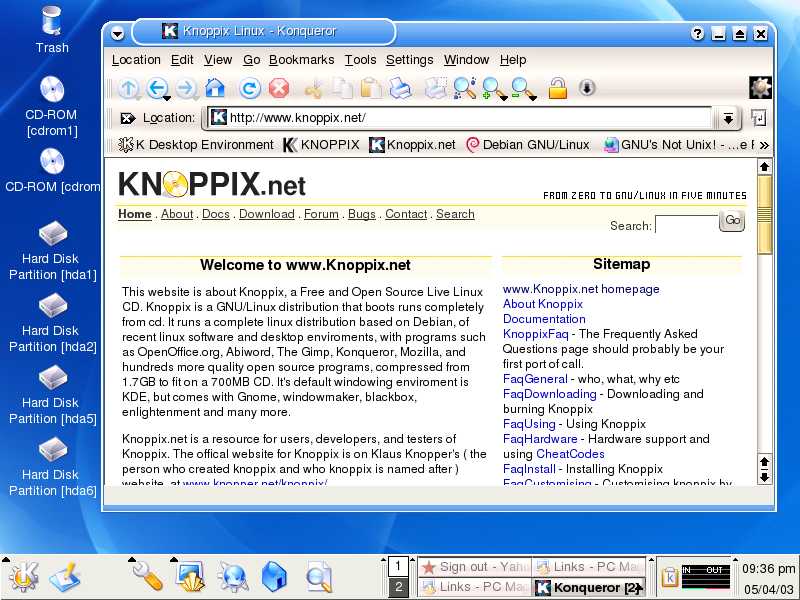Open the KnoppixFaq sitemap link
This screenshot has width=800, height=600.
(535, 334)
